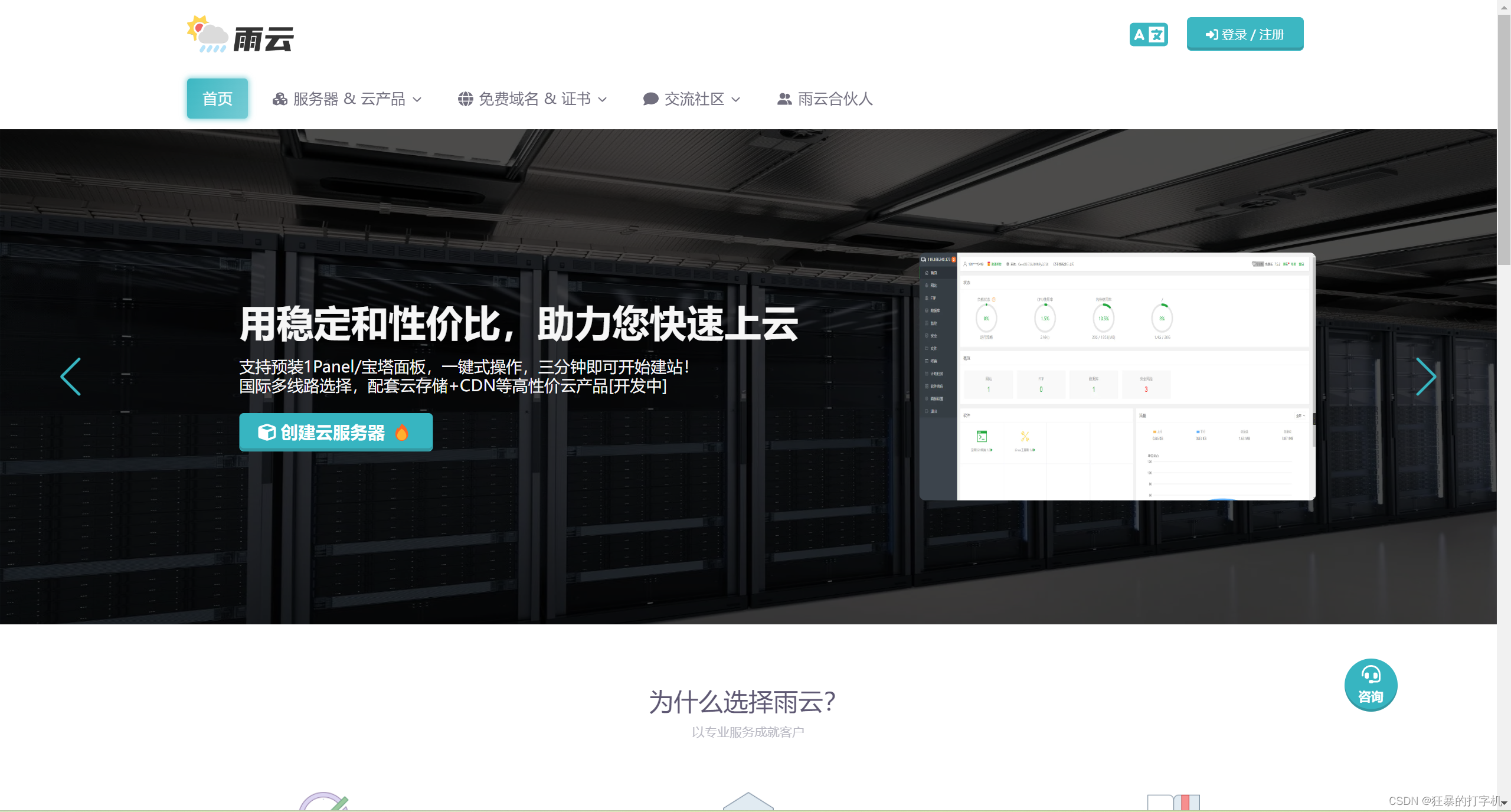The height and width of the screenshot is (812, 1511).
Task: Click the chat bubble icon beside 交流社区
Action: pyautogui.click(x=650, y=99)
